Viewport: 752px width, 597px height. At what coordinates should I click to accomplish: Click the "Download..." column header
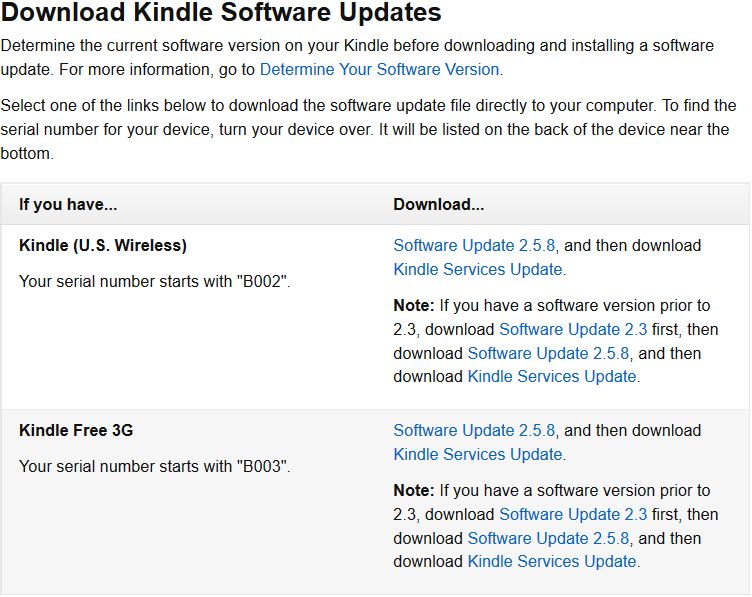point(439,204)
